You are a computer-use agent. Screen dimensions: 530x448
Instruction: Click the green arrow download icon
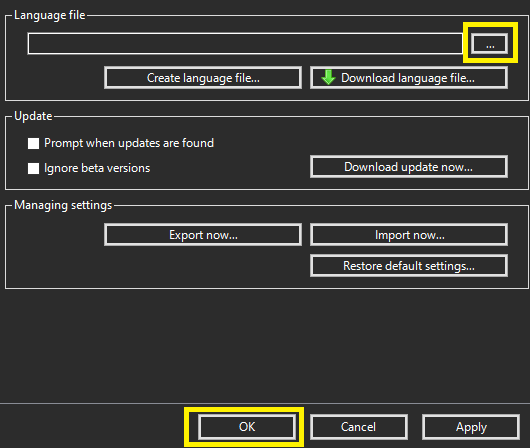tap(328, 77)
